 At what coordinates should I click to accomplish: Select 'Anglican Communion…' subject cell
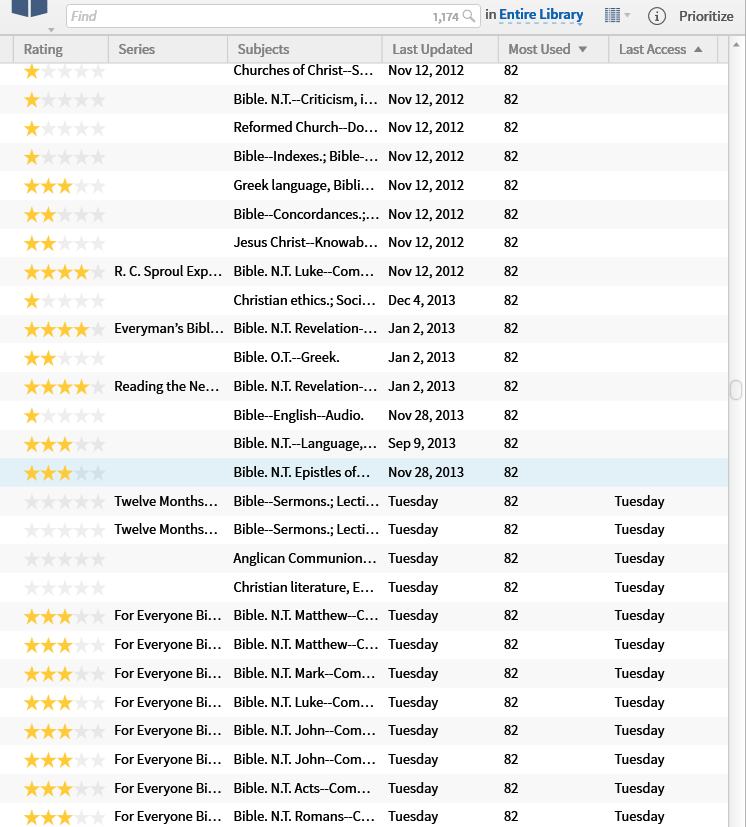tap(305, 559)
